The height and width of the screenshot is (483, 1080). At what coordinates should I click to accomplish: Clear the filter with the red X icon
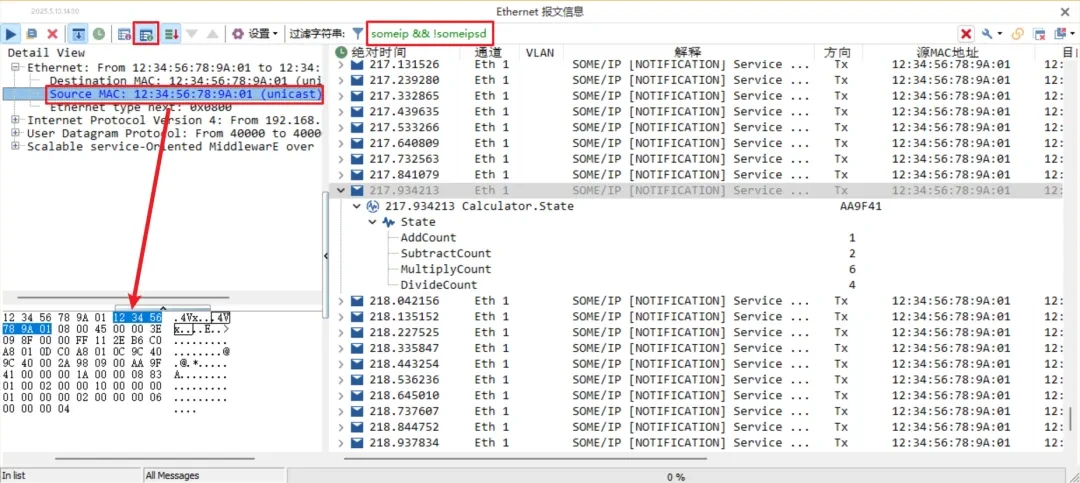966,33
